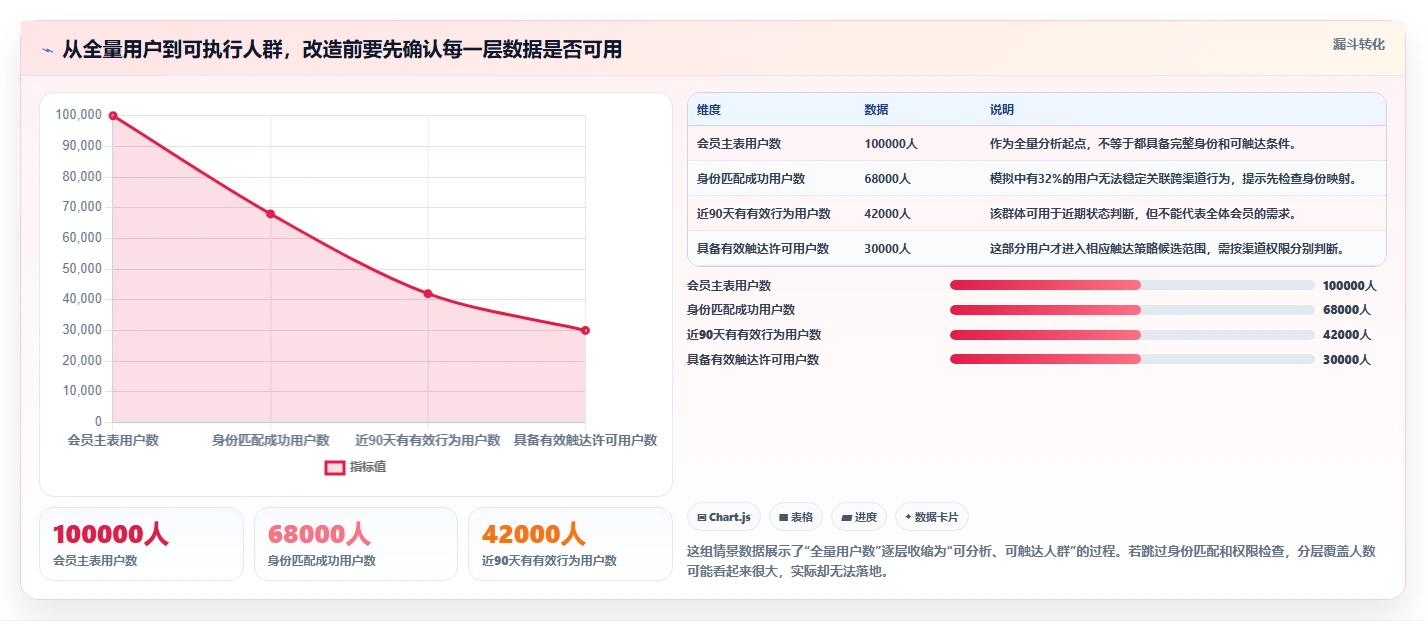Click the 50,000 y-axis label
The width and height of the screenshot is (1426, 621).
click(x=82, y=268)
